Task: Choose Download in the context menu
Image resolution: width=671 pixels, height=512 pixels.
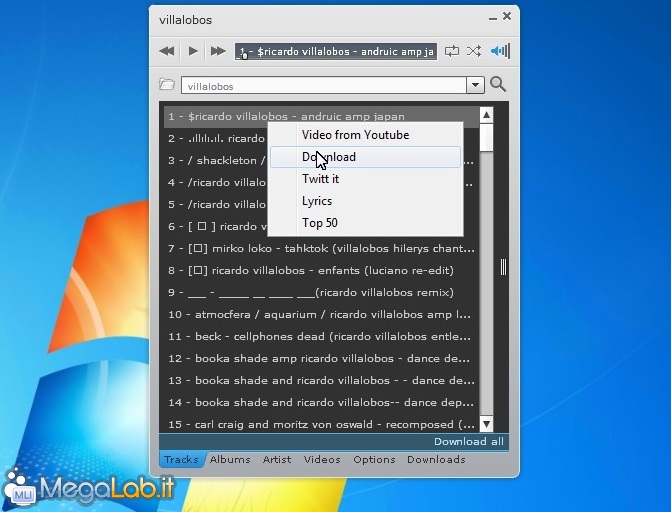Action: click(x=365, y=157)
